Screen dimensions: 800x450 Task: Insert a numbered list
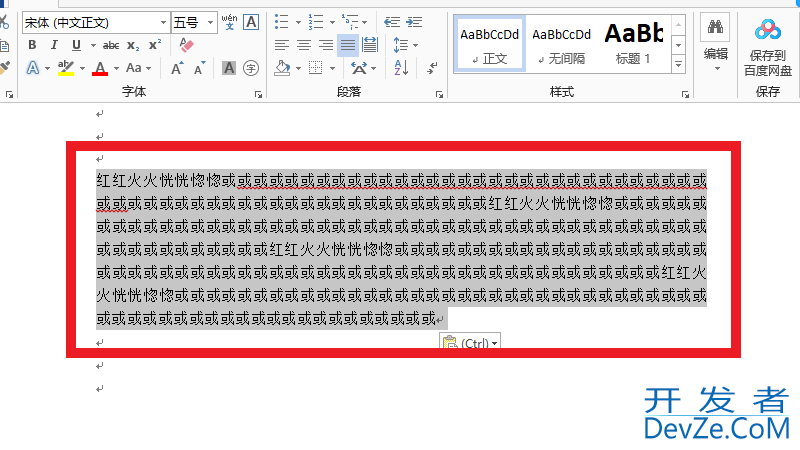[x=316, y=22]
